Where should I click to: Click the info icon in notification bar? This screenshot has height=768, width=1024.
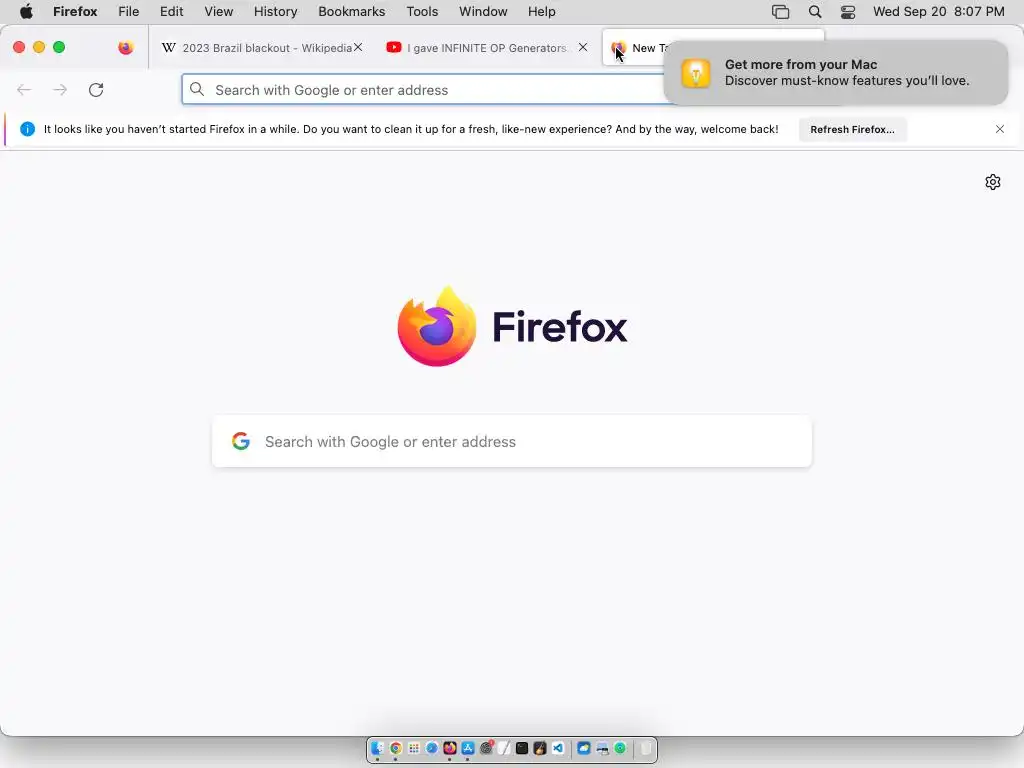(27, 129)
